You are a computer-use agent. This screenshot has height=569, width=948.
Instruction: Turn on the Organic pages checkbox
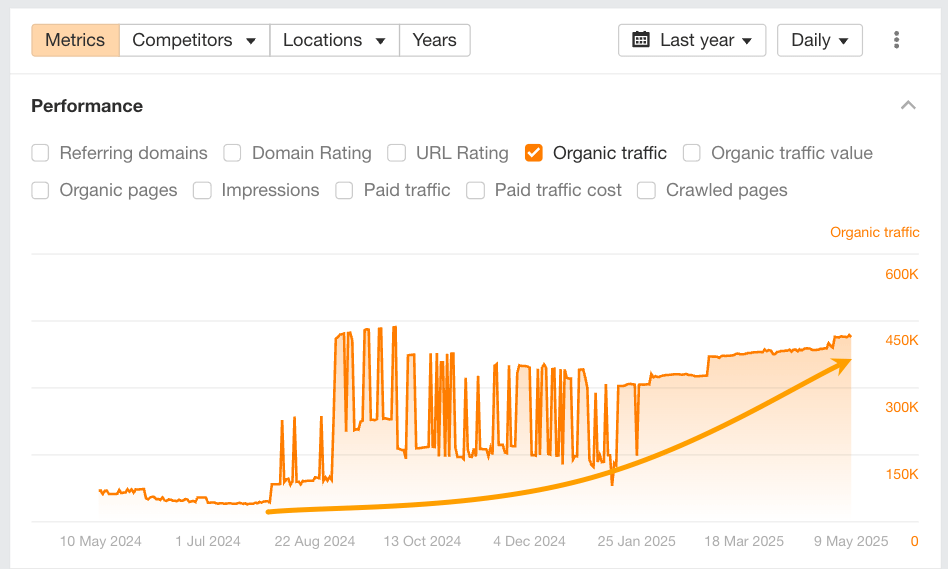41,190
